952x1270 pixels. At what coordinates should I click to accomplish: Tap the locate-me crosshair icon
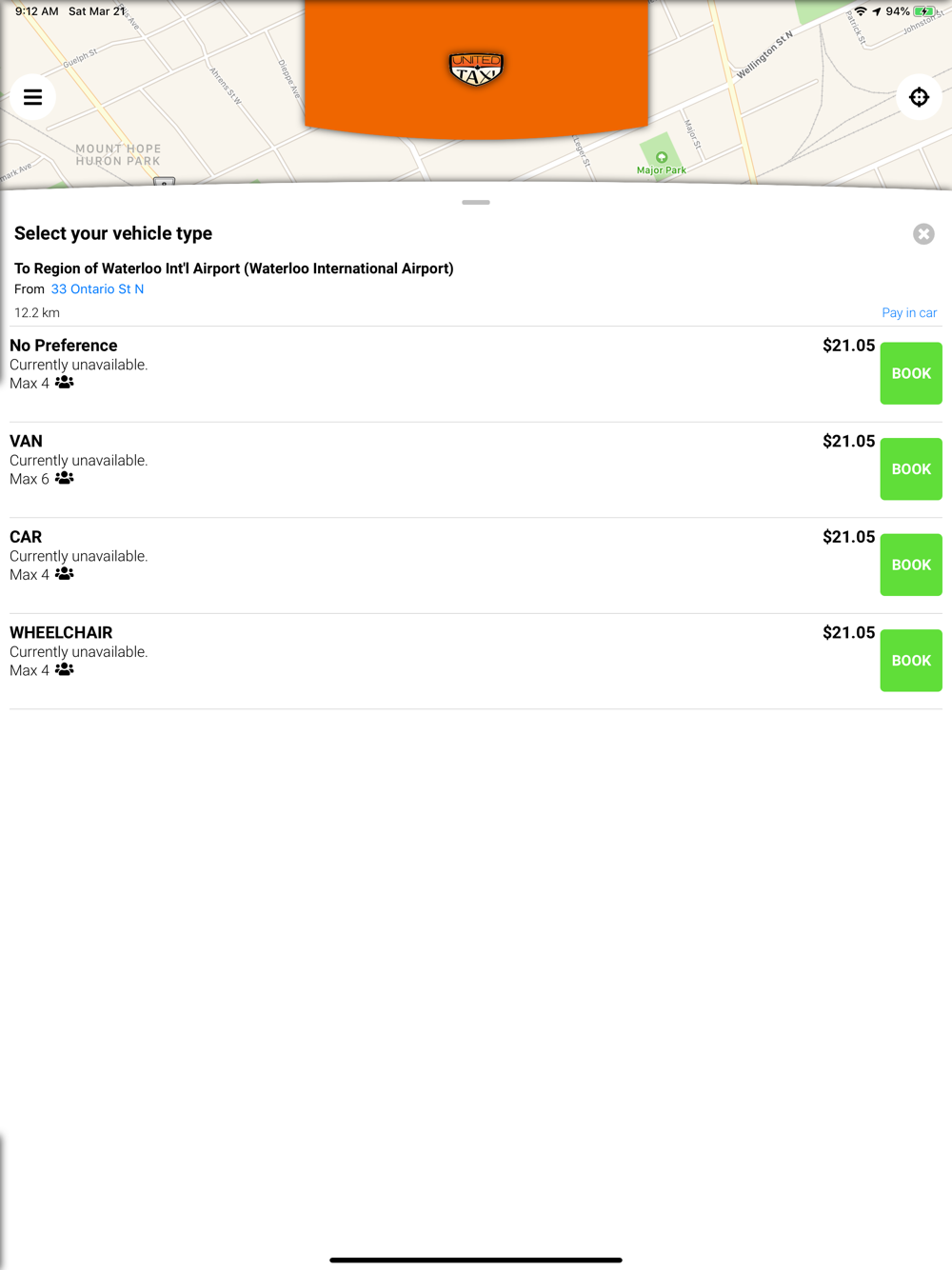[919, 97]
